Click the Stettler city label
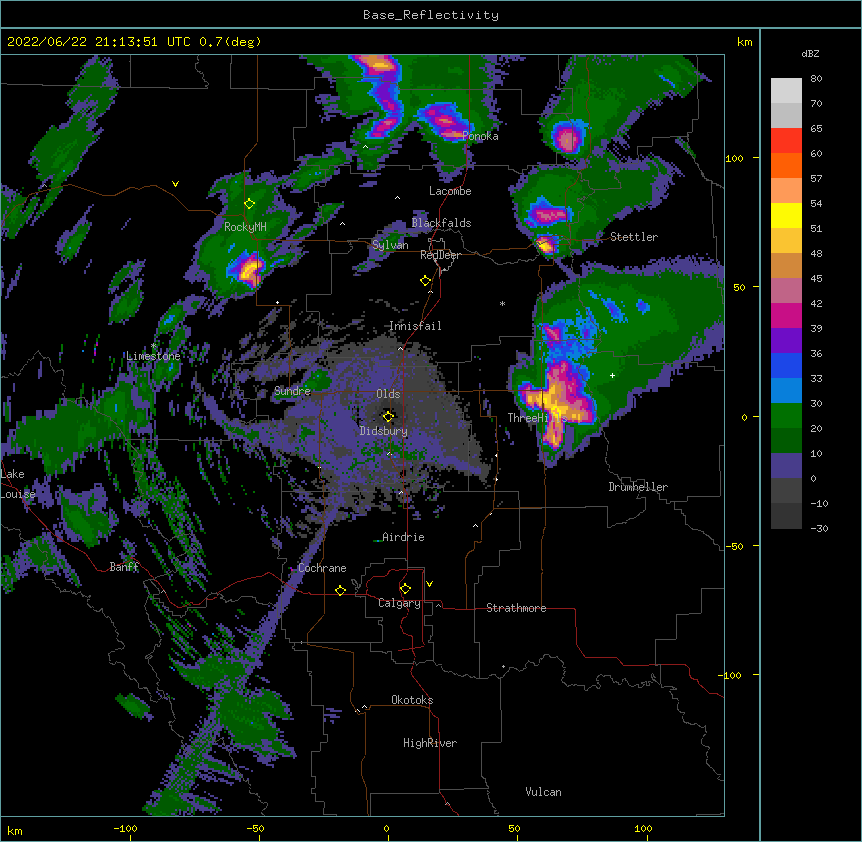Screen dimensions: 862x842 (x=634, y=237)
